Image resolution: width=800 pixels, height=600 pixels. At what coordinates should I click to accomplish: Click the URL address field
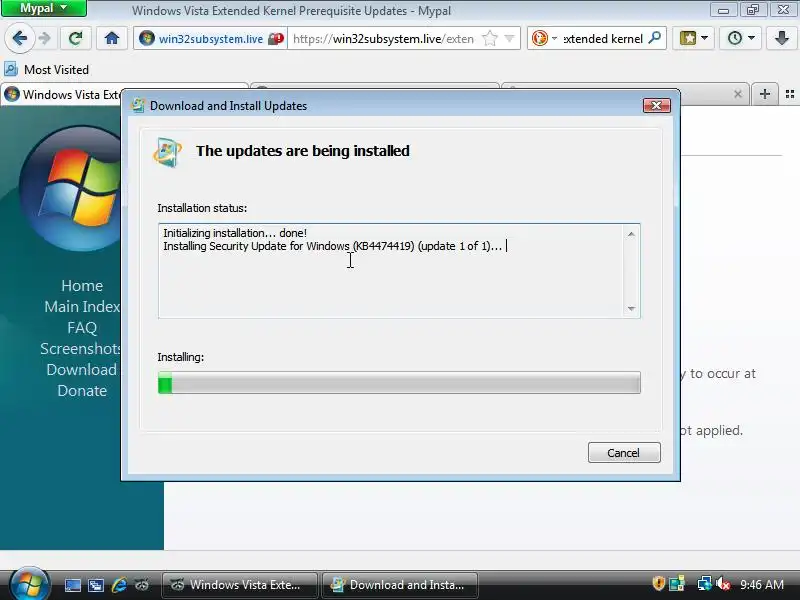(x=383, y=39)
